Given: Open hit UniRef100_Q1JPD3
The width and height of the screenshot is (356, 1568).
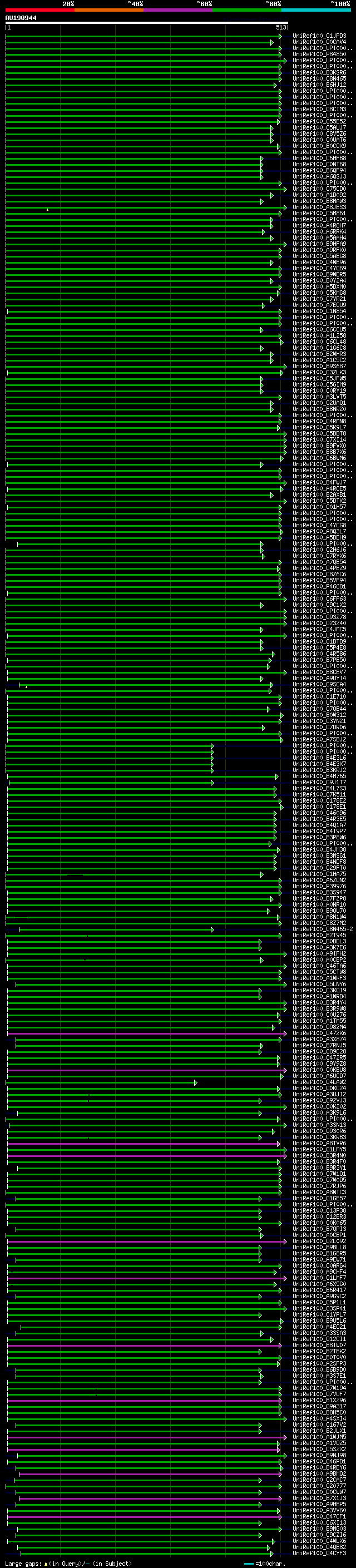Looking at the screenshot, I should click(x=319, y=36).
